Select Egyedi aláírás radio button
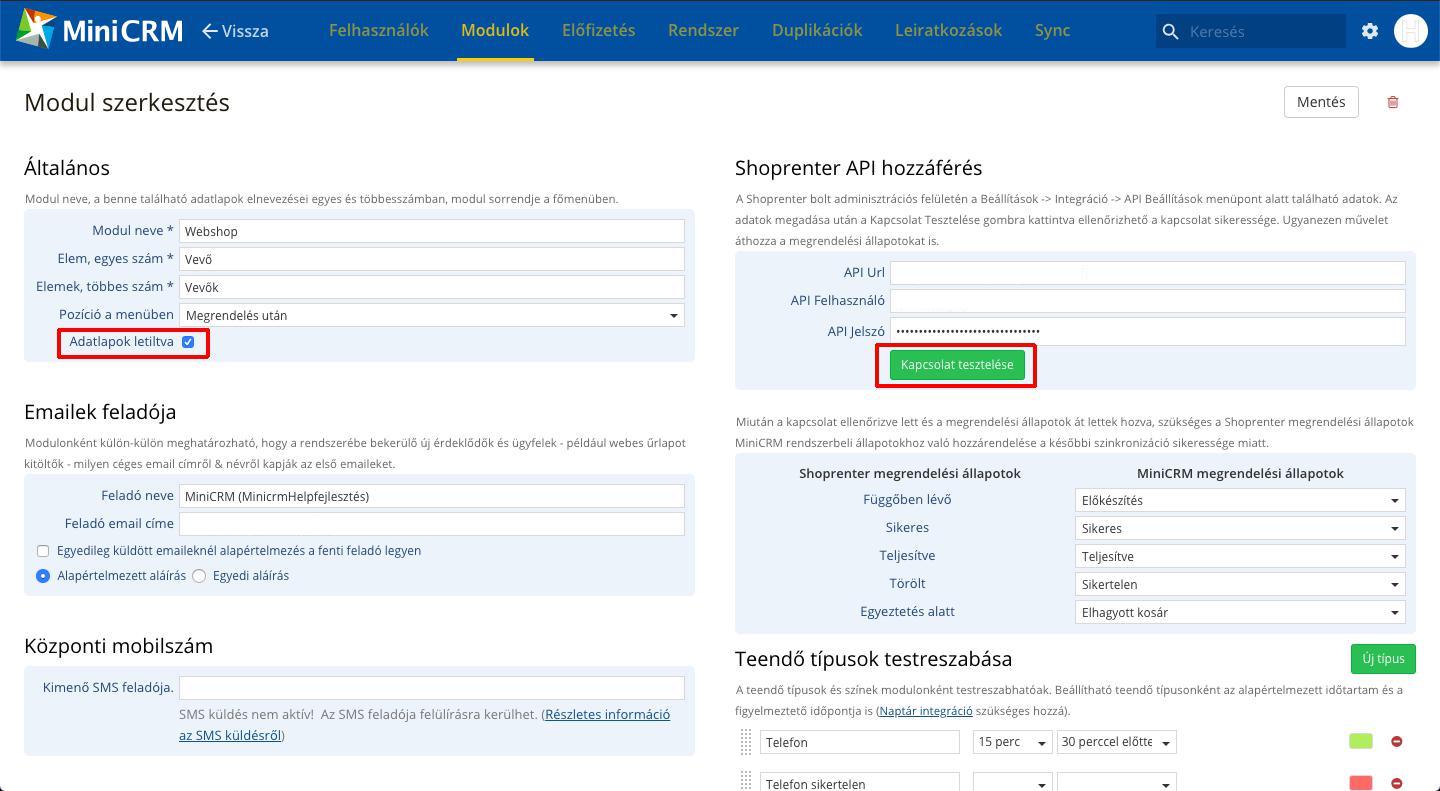The height and width of the screenshot is (791, 1440). pos(199,576)
